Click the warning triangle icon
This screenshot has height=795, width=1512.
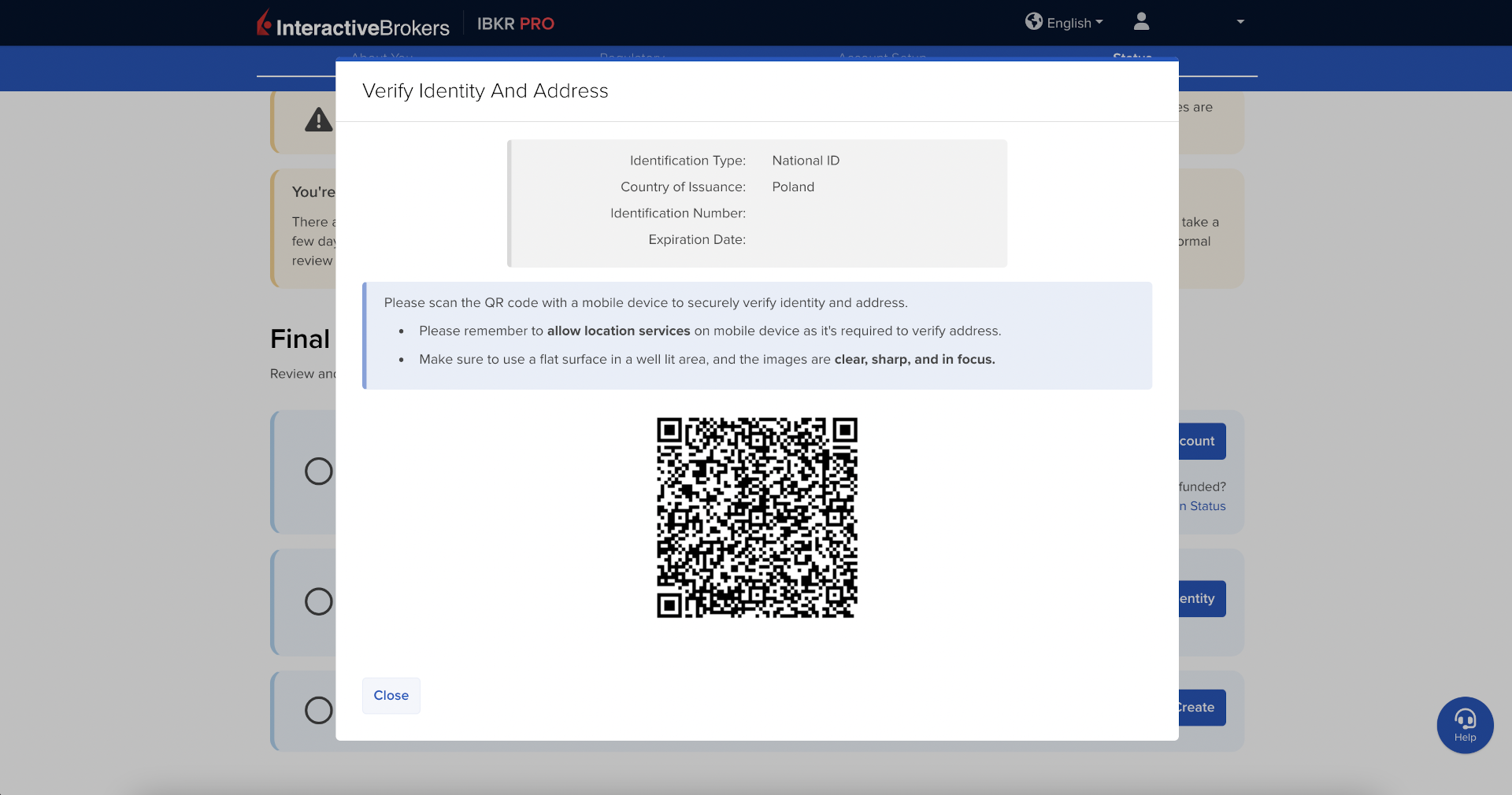tap(318, 120)
